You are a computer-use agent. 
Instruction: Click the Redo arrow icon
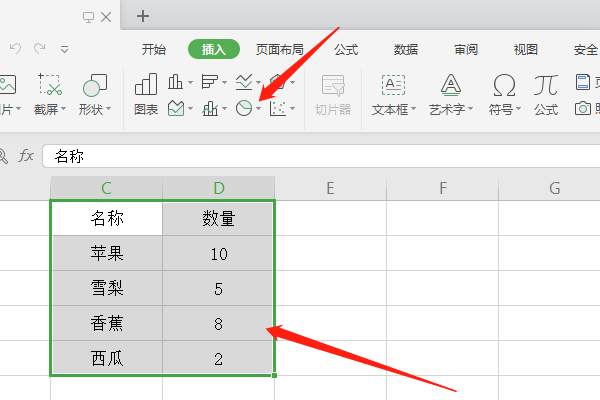point(39,49)
